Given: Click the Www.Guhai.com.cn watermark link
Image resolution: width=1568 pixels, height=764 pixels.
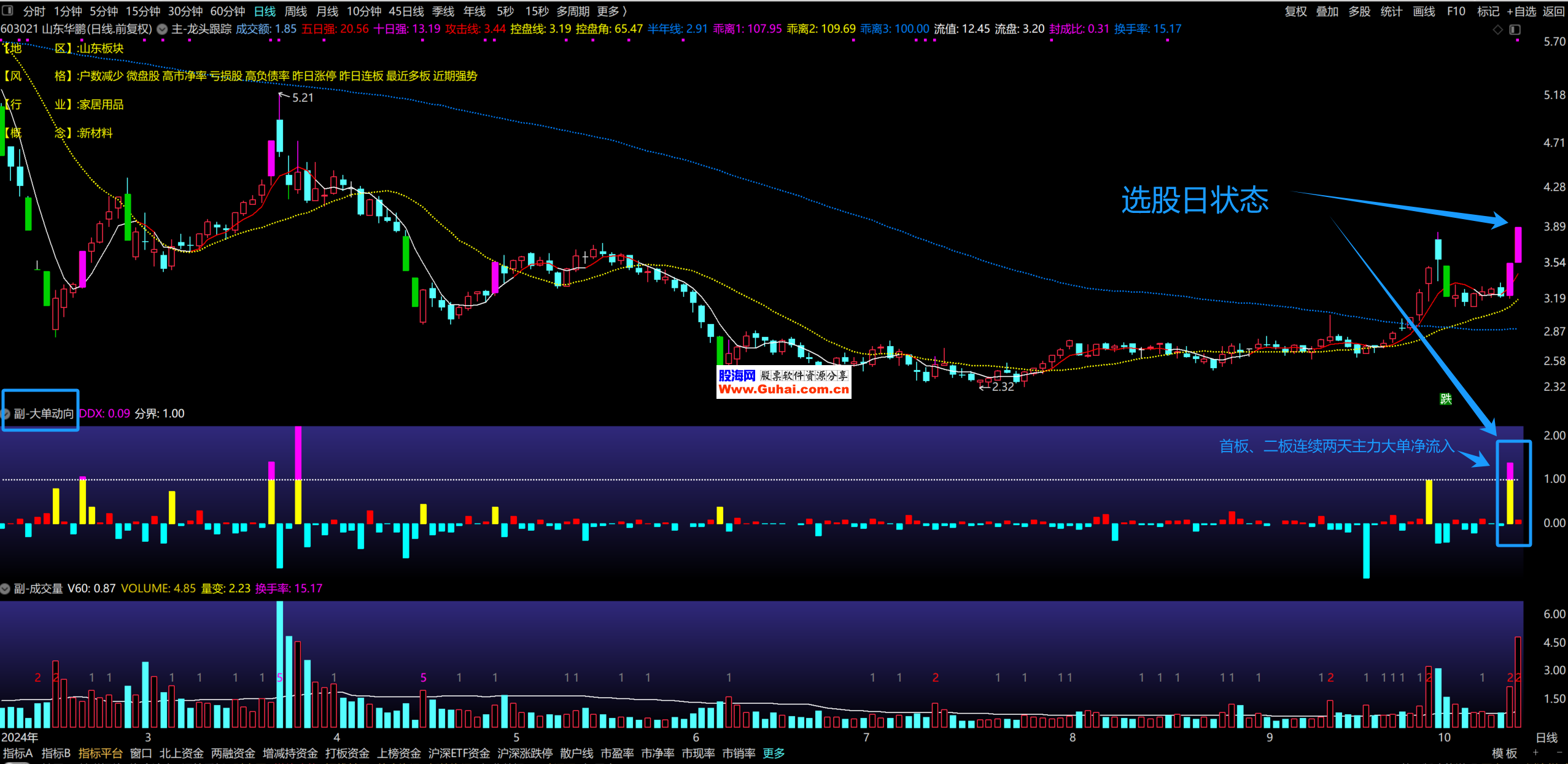Looking at the screenshot, I should [783, 390].
